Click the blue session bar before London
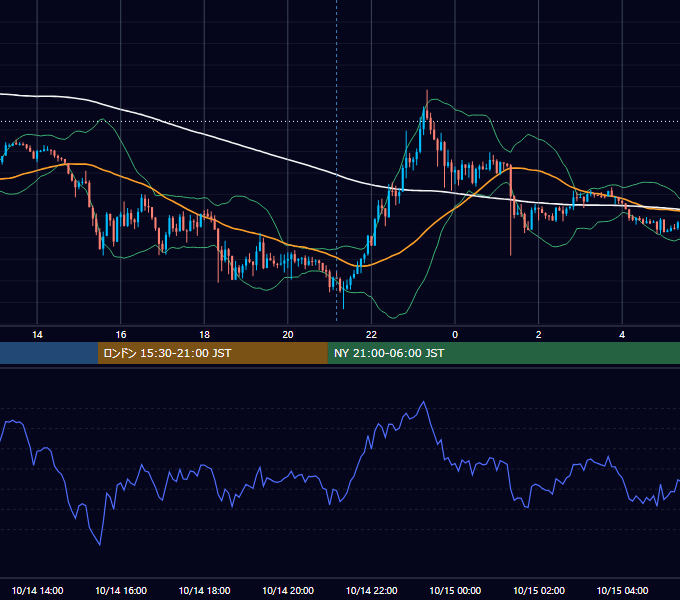The width and height of the screenshot is (680, 600). [49, 353]
